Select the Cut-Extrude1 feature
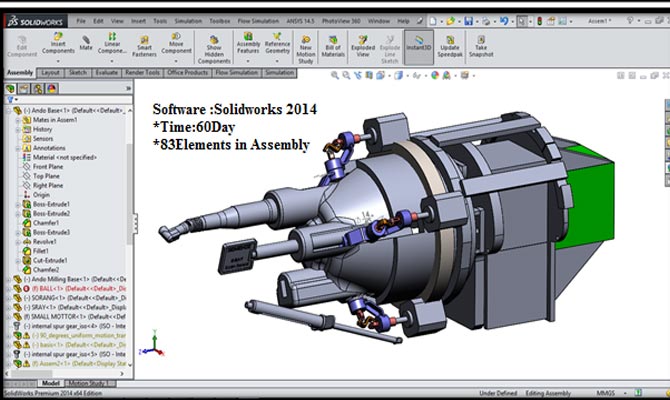The image size is (670, 400). pos(50,260)
